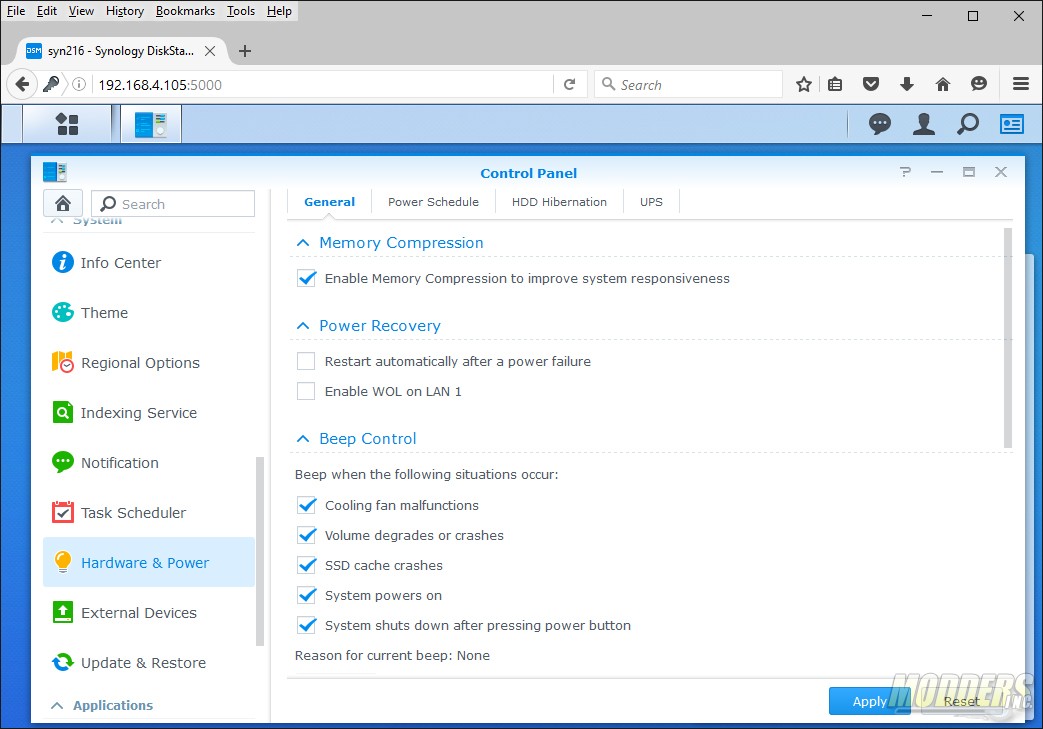Click the Reset button

click(x=961, y=701)
